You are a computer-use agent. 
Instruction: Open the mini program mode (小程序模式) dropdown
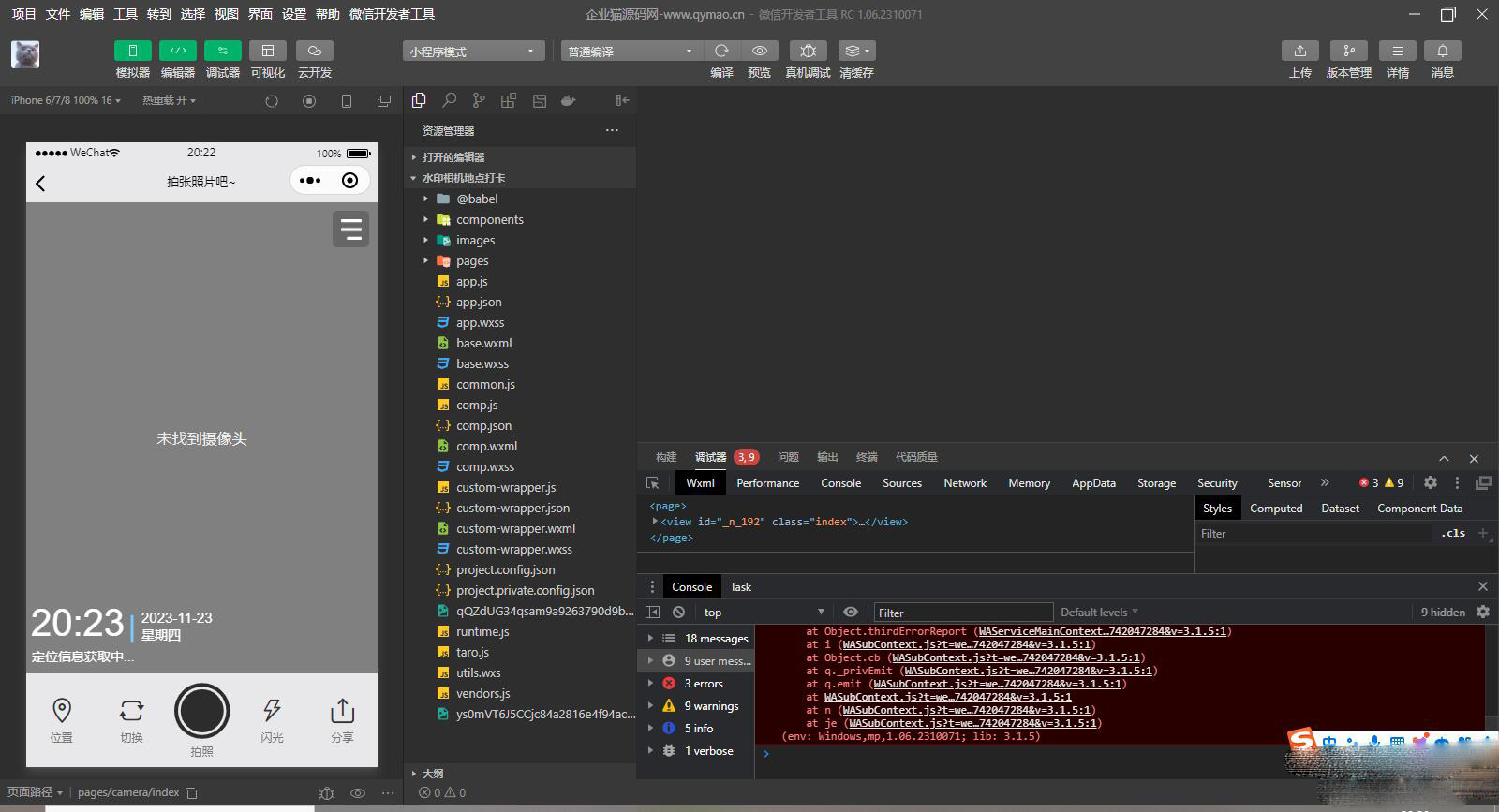(473, 52)
